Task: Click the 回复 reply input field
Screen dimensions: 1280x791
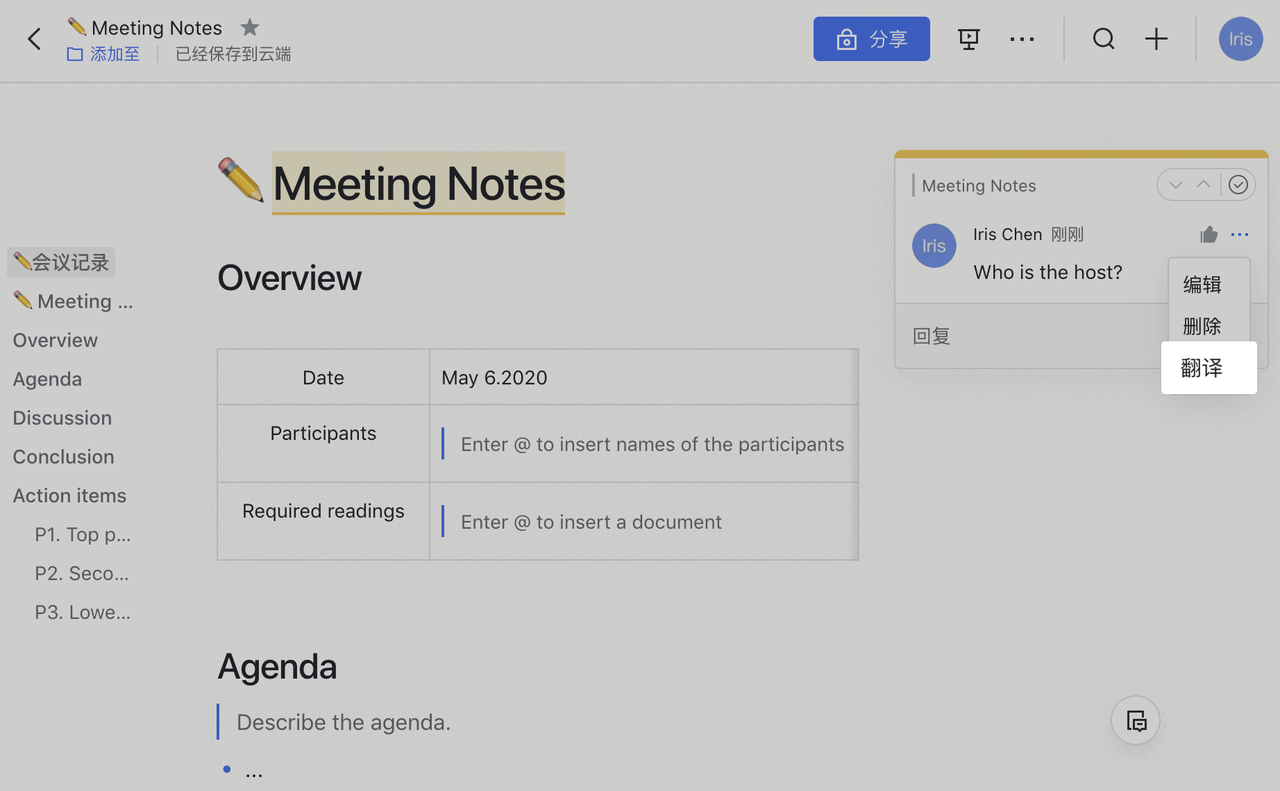Action: tap(1020, 336)
